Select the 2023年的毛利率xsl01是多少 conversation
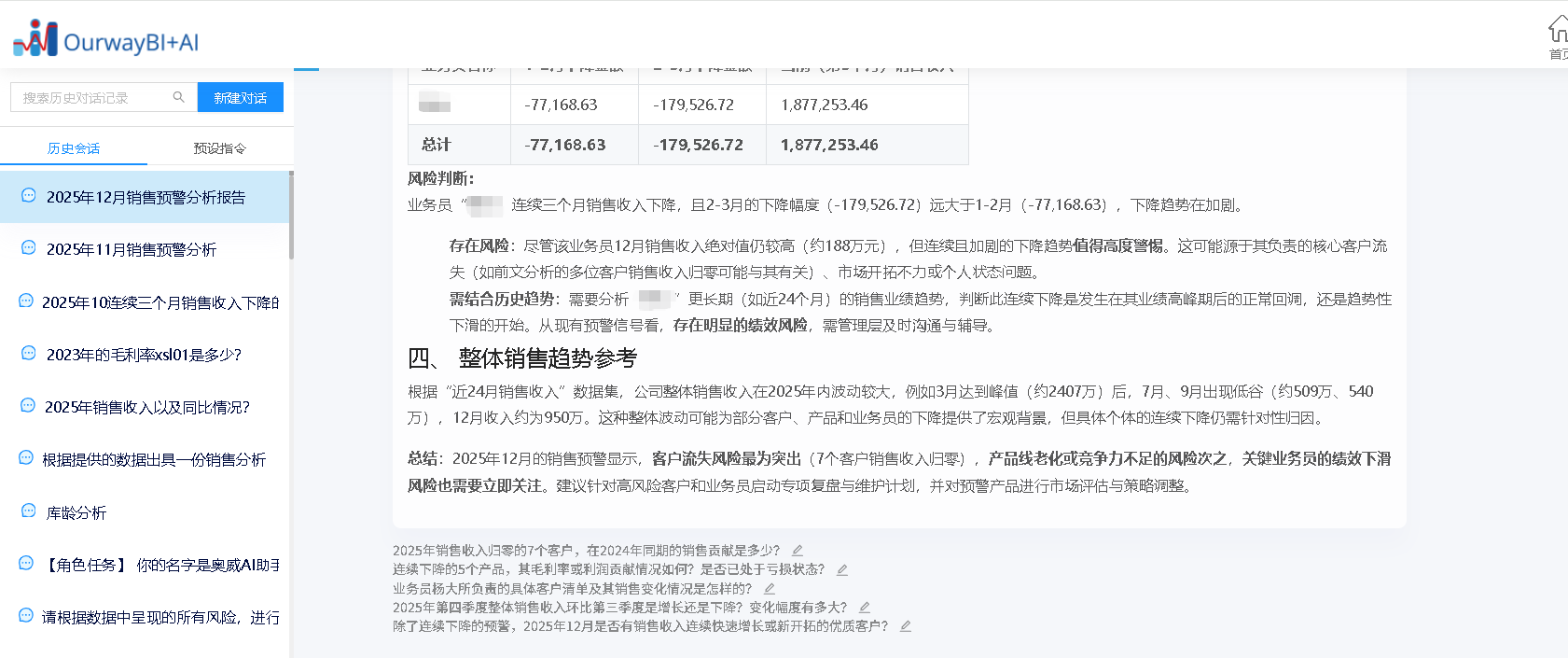 pos(144,355)
